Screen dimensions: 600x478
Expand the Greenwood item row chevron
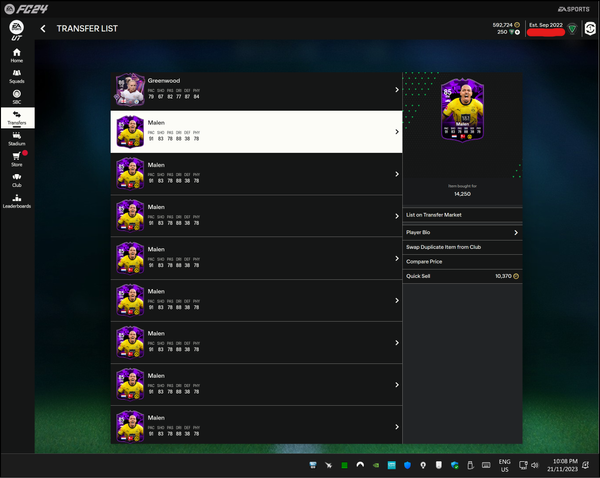click(x=397, y=90)
